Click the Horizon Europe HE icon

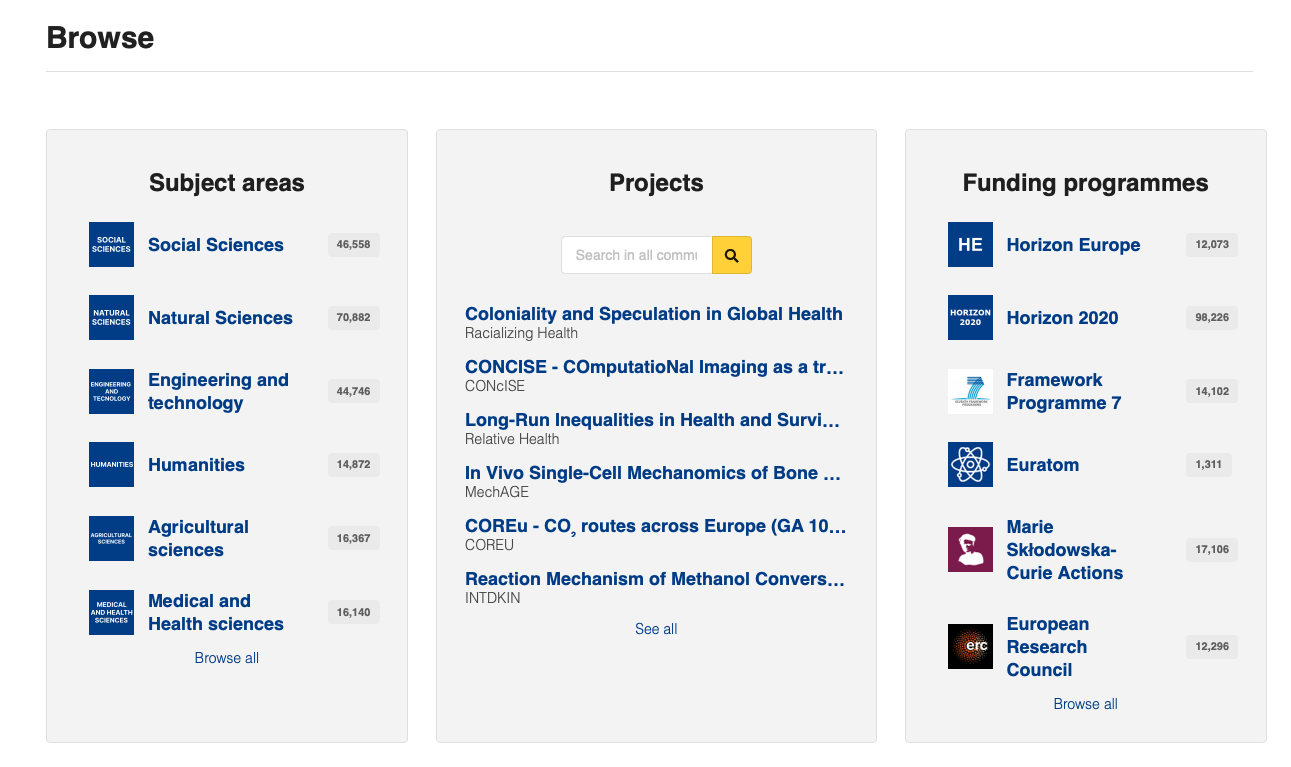[x=970, y=244]
